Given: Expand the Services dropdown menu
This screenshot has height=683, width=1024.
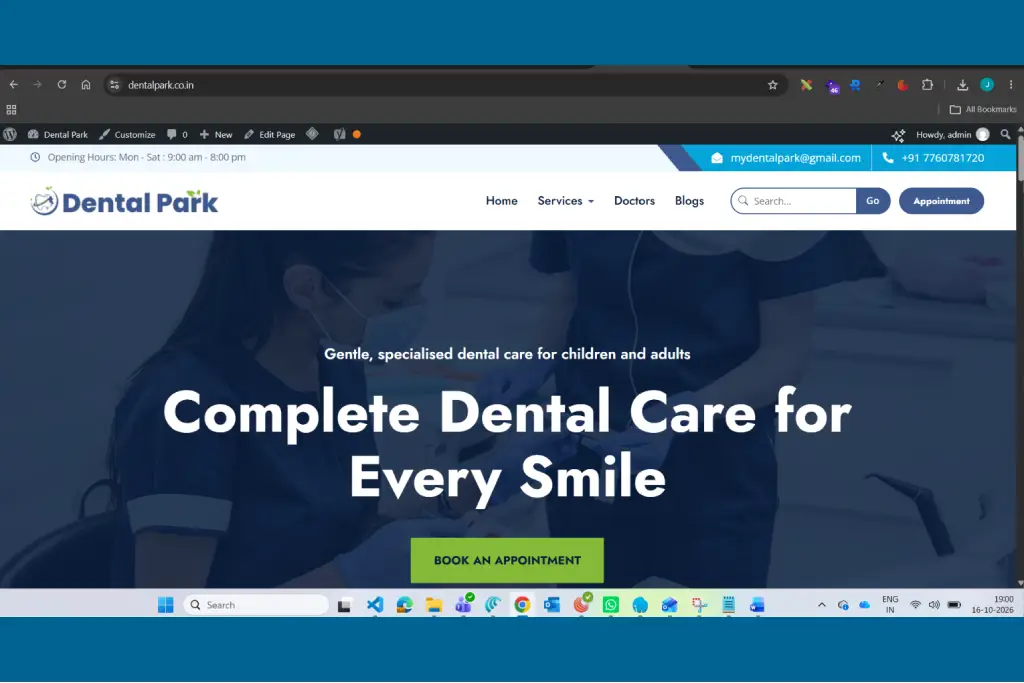Looking at the screenshot, I should (x=566, y=201).
